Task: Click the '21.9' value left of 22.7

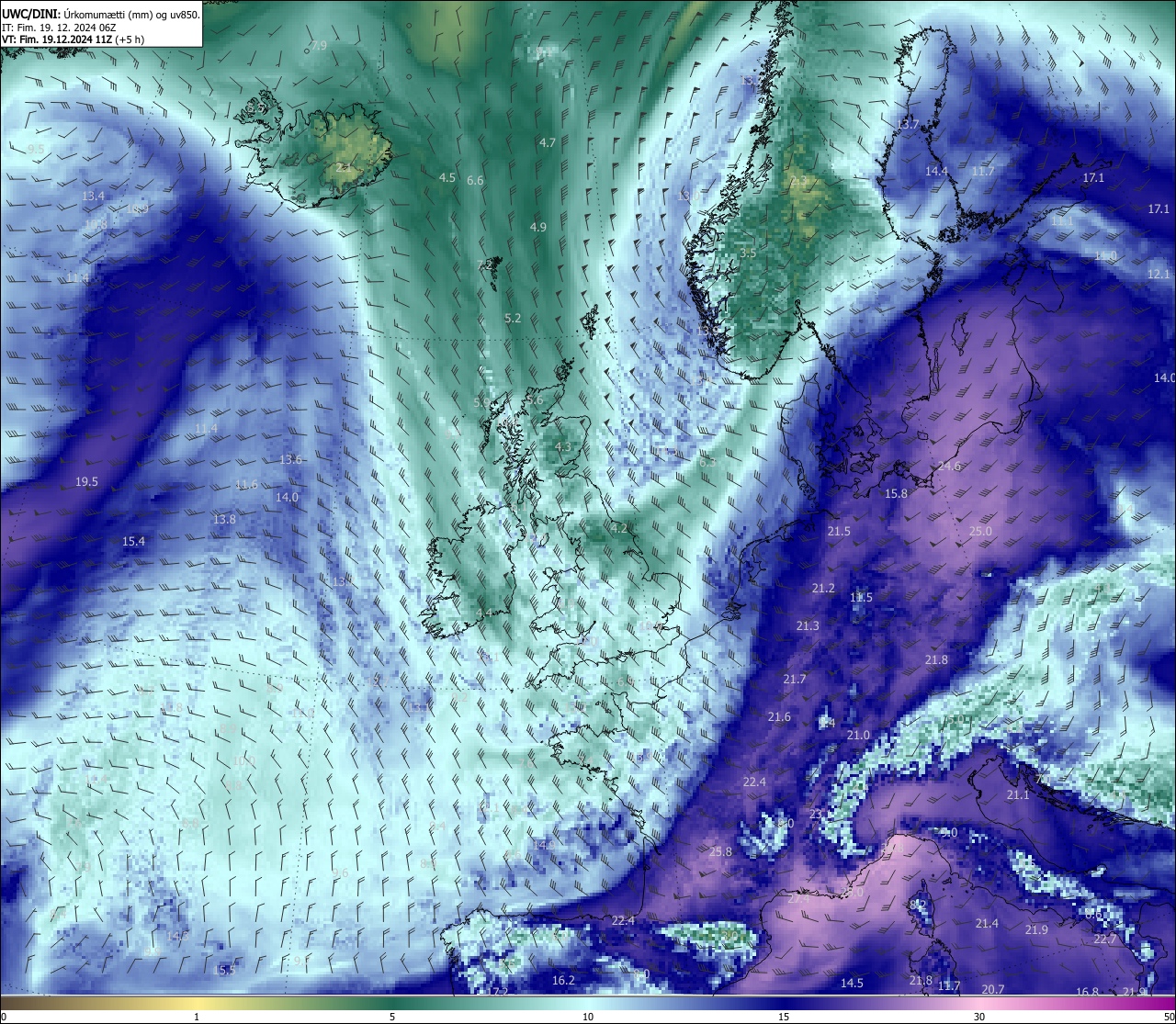Action: pos(1036,930)
